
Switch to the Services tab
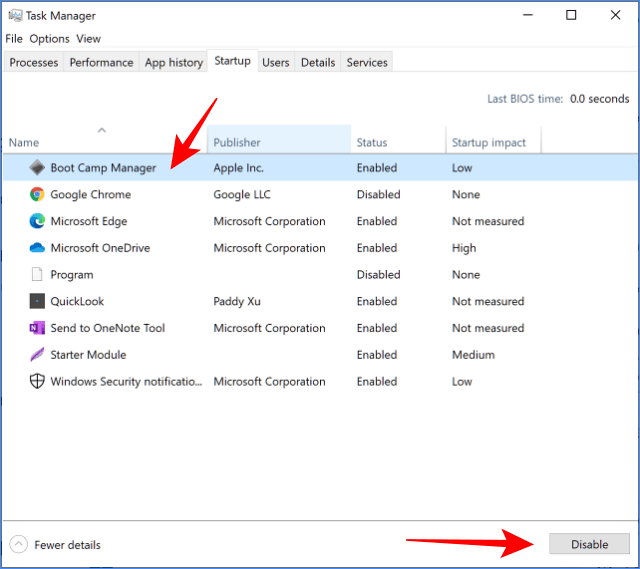[x=367, y=62]
